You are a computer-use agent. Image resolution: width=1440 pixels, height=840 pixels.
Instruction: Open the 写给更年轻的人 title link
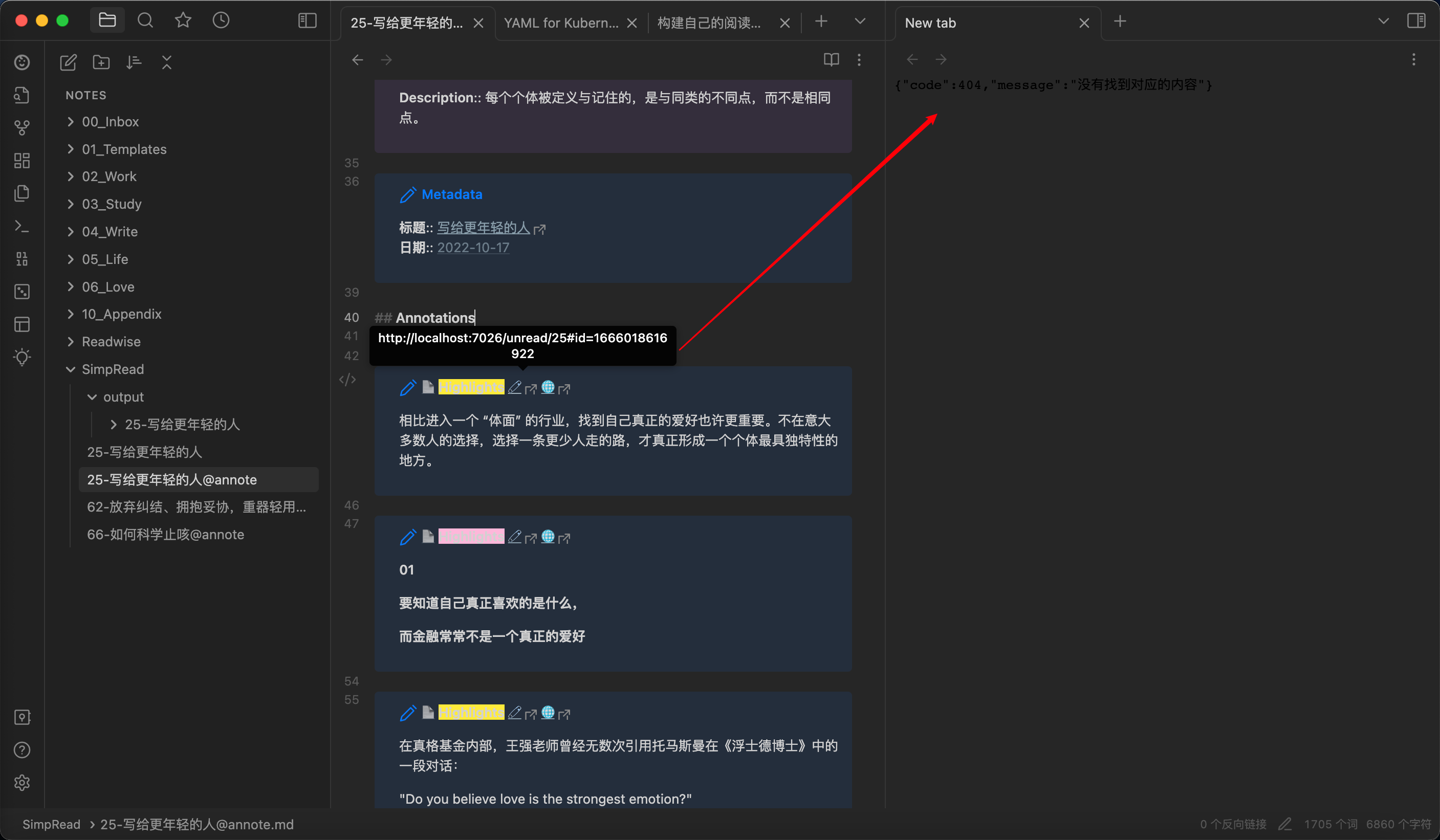tap(484, 228)
